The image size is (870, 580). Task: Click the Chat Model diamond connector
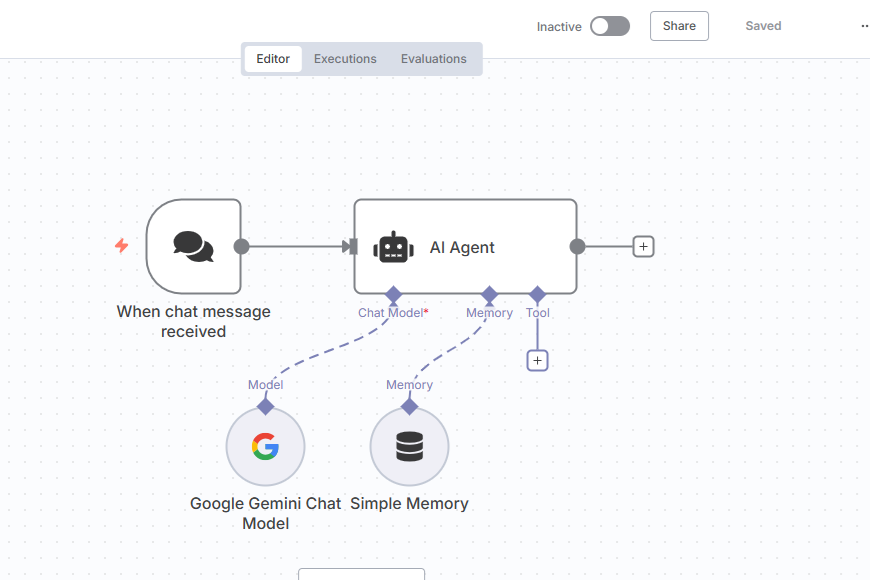pyautogui.click(x=393, y=294)
